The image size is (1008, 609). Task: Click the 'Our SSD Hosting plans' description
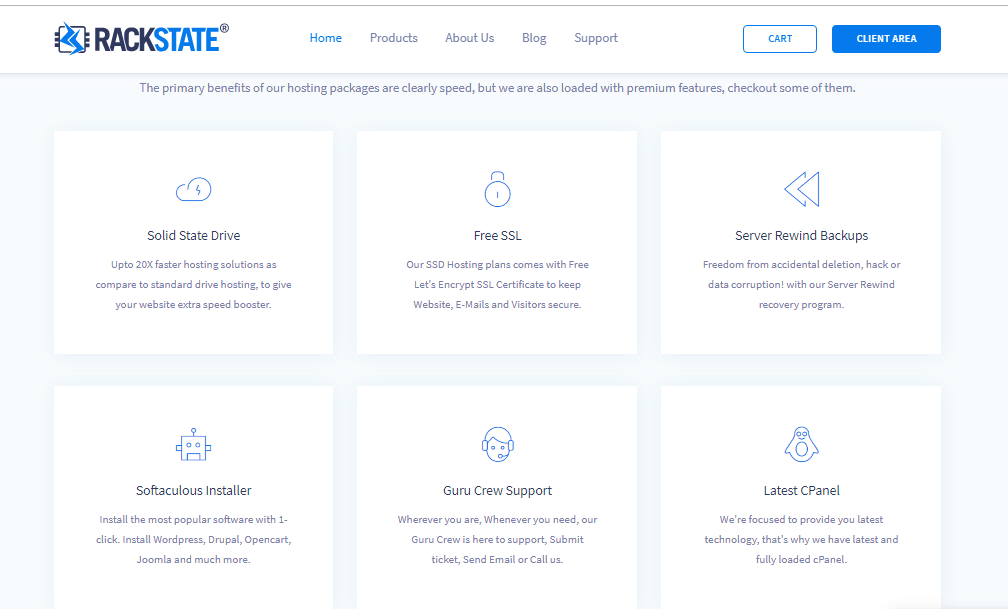click(498, 284)
